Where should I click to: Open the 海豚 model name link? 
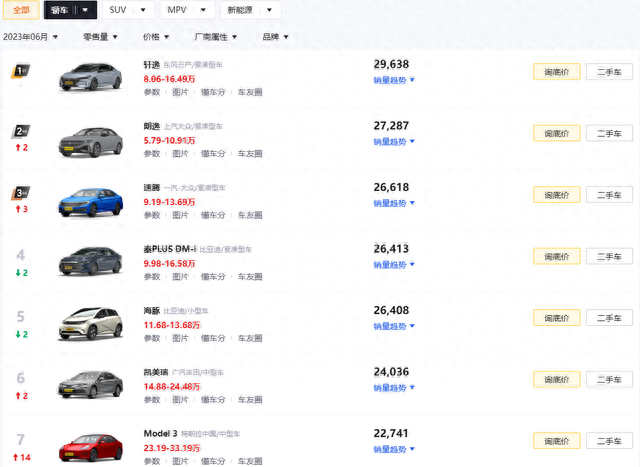pyautogui.click(x=151, y=311)
